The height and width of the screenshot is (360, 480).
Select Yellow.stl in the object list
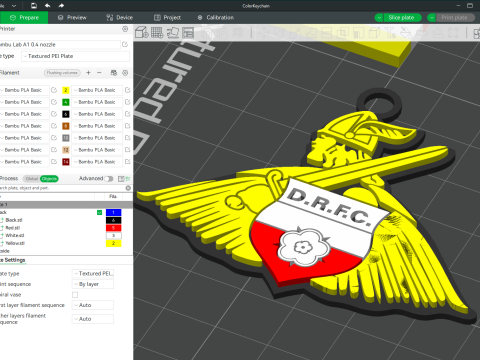coord(15,243)
